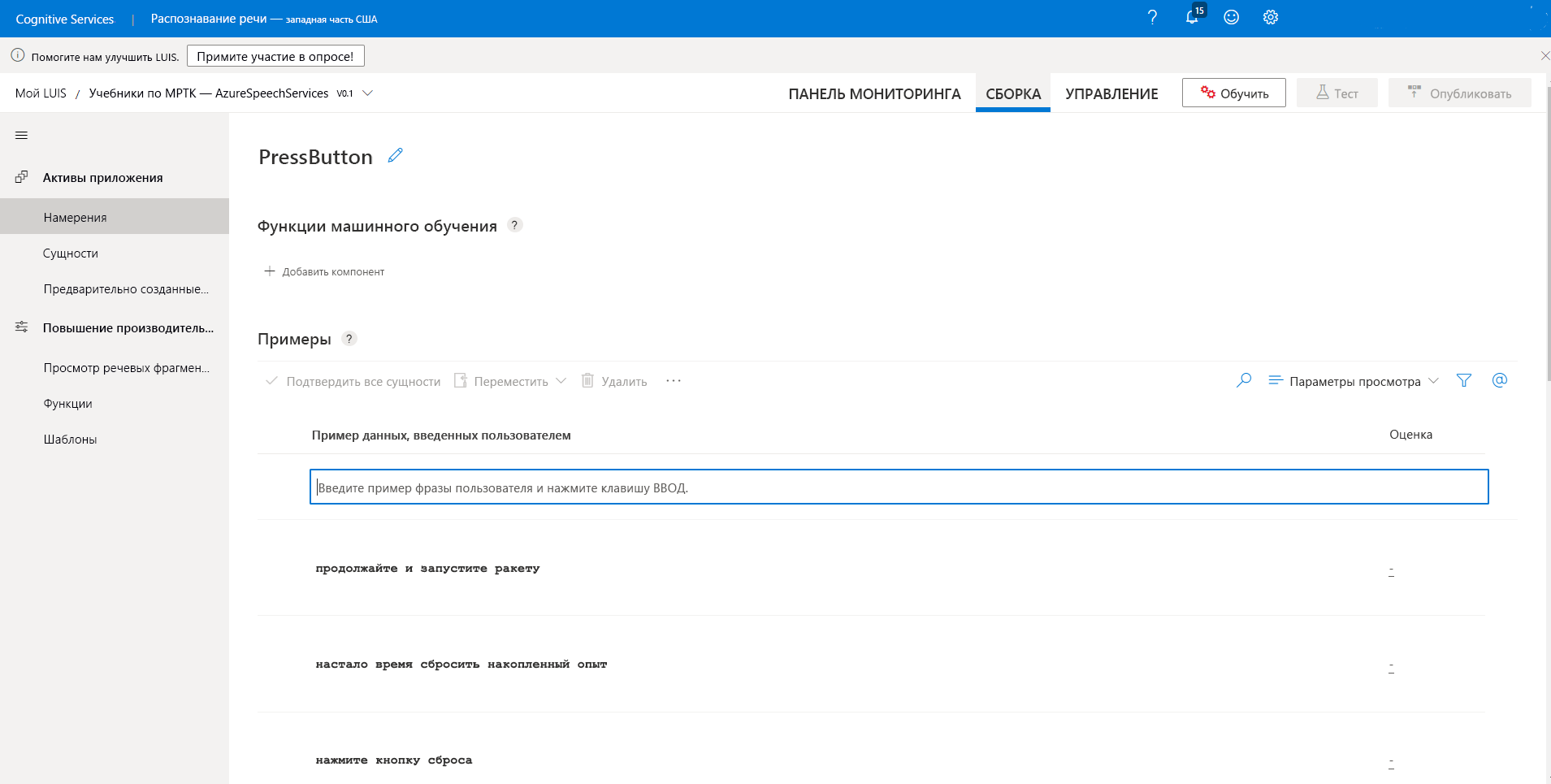Collapse the left sidebar hamburger icon
The height and width of the screenshot is (784, 1551).
coord(21,135)
